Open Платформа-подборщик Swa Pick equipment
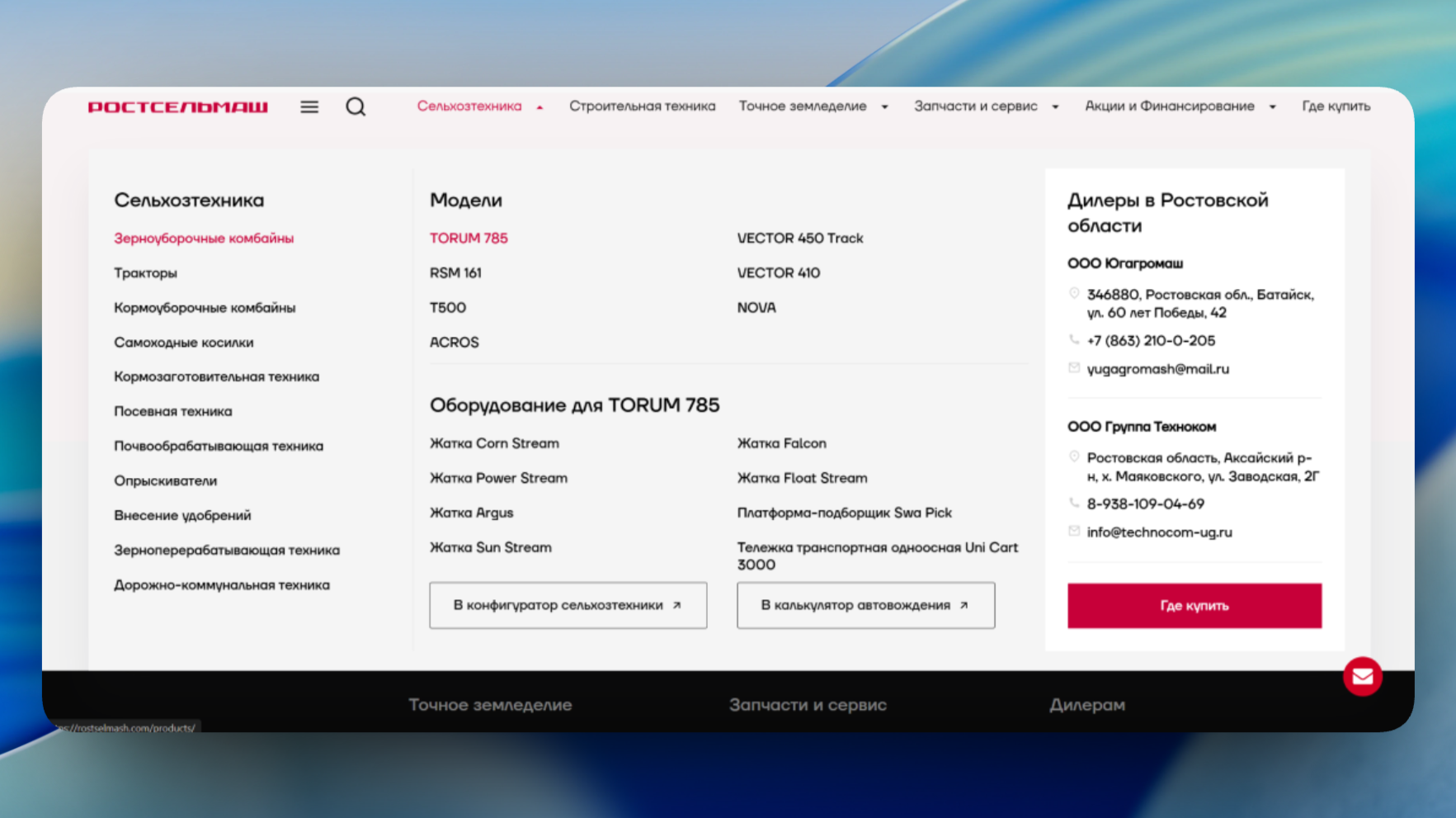 [x=844, y=513]
